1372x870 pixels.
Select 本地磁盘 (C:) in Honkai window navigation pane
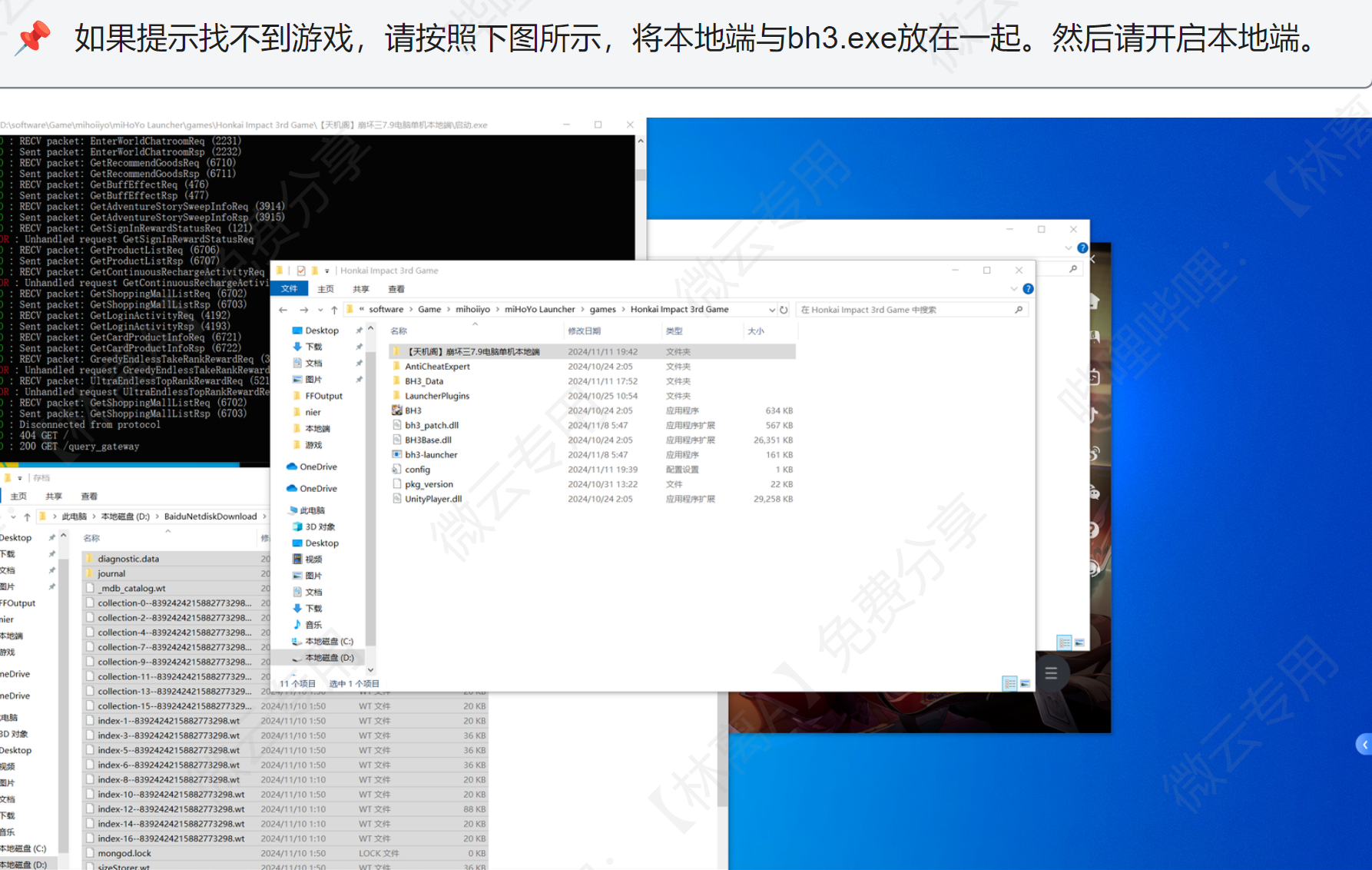click(329, 641)
